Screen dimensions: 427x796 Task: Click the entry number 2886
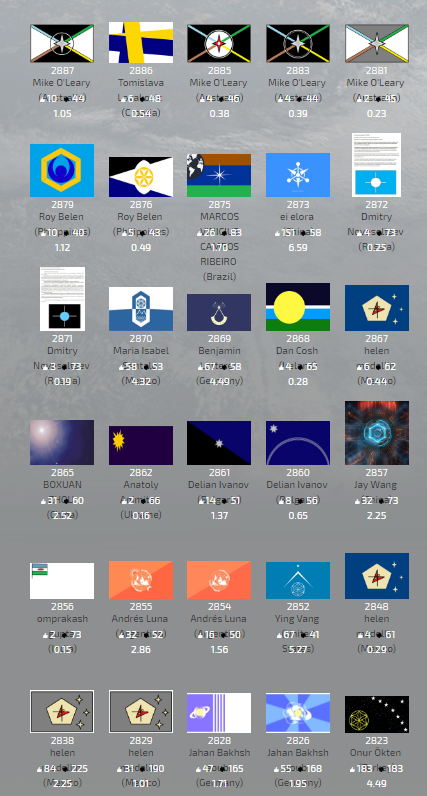pyautogui.click(x=141, y=71)
